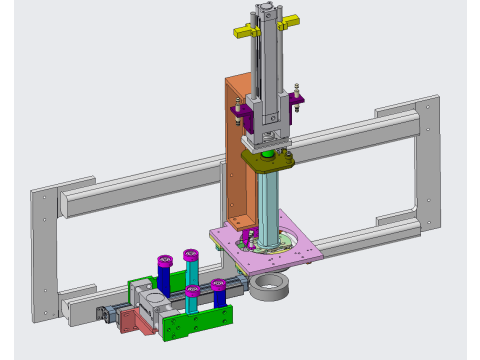Screen dimensions: 480x360
Task: Select the right yellow bracket at top
Action: (289, 22)
